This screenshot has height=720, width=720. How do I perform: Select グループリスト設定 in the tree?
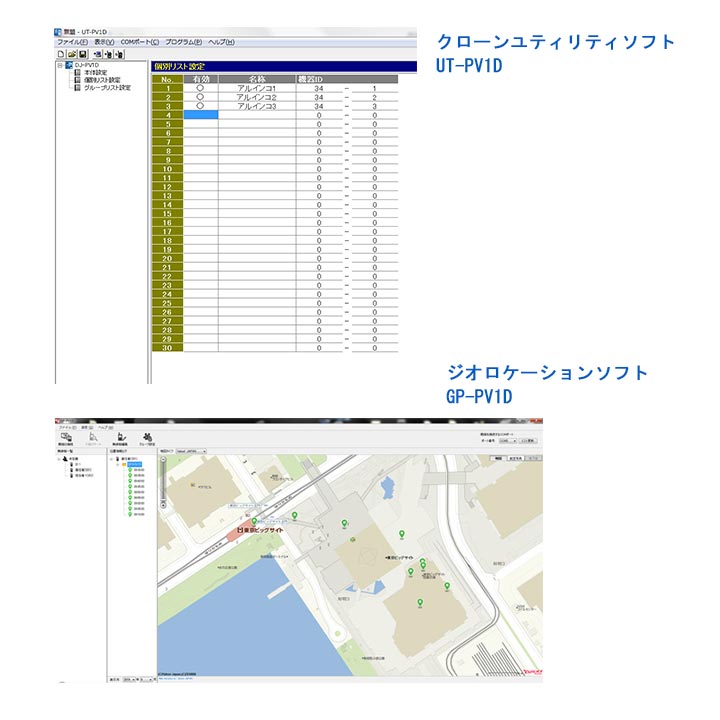coord(106,87)
